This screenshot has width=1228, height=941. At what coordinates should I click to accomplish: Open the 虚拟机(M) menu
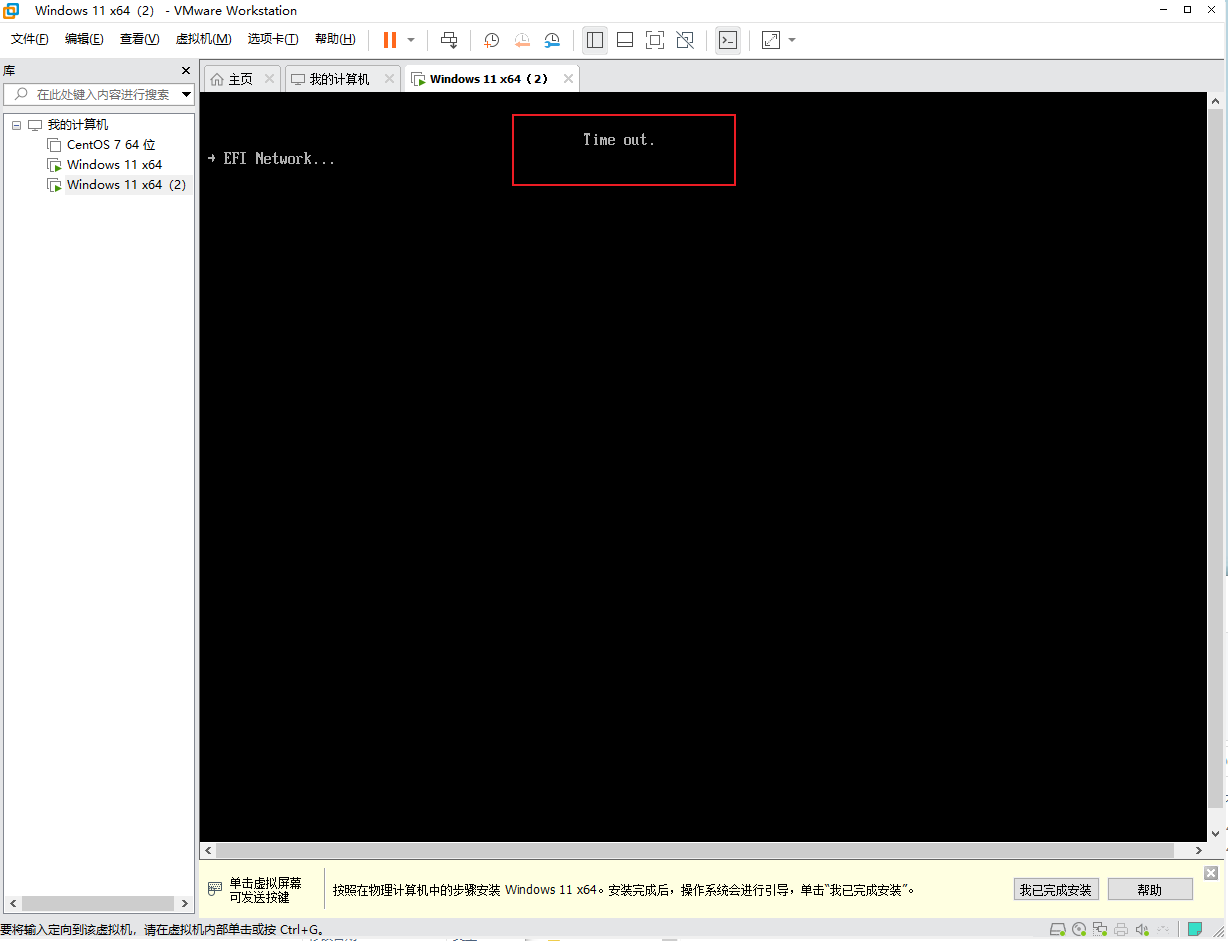pyautogui.click(x=203, y=39)
